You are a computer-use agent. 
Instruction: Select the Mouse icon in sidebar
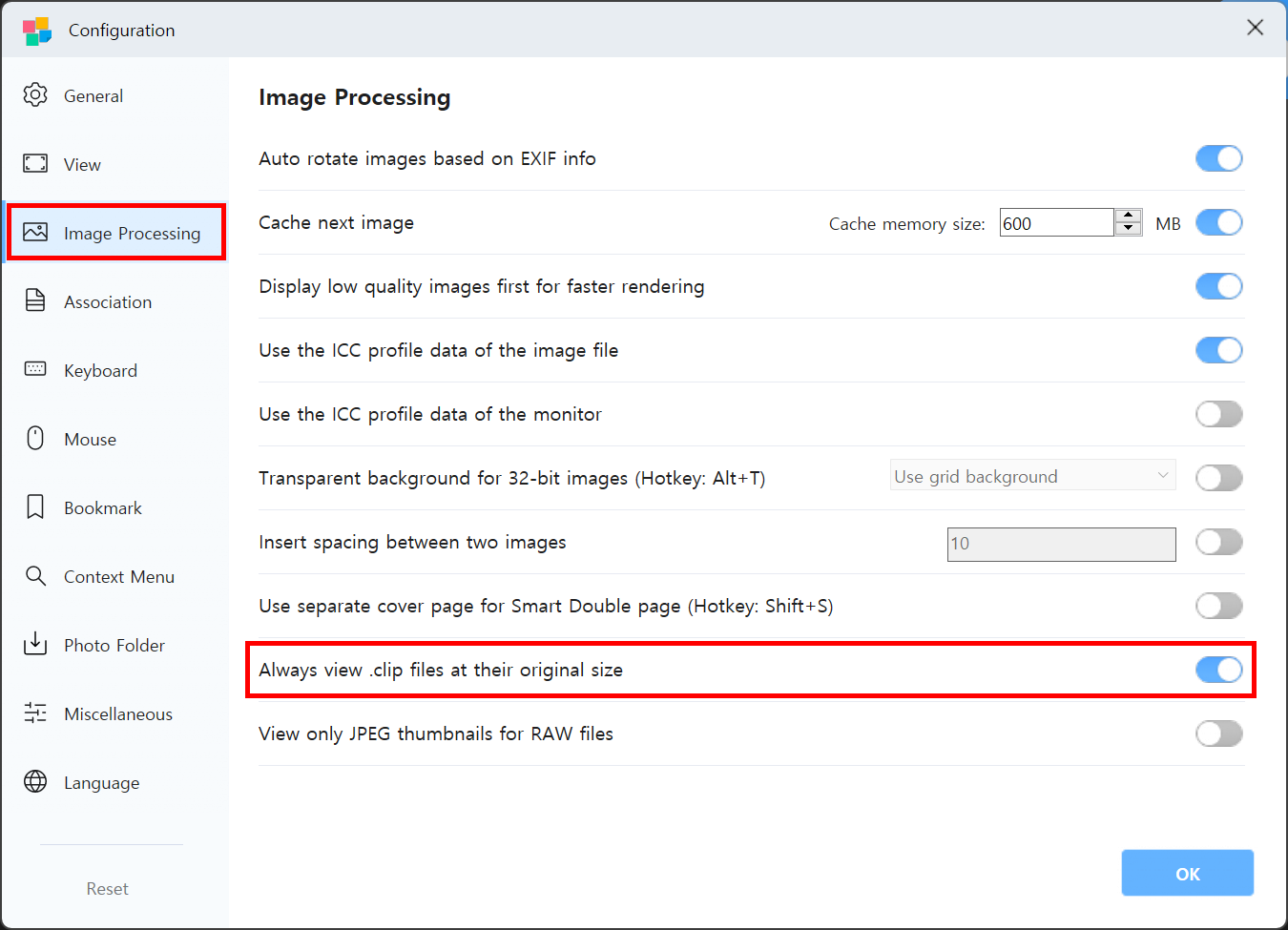[35, 439]
